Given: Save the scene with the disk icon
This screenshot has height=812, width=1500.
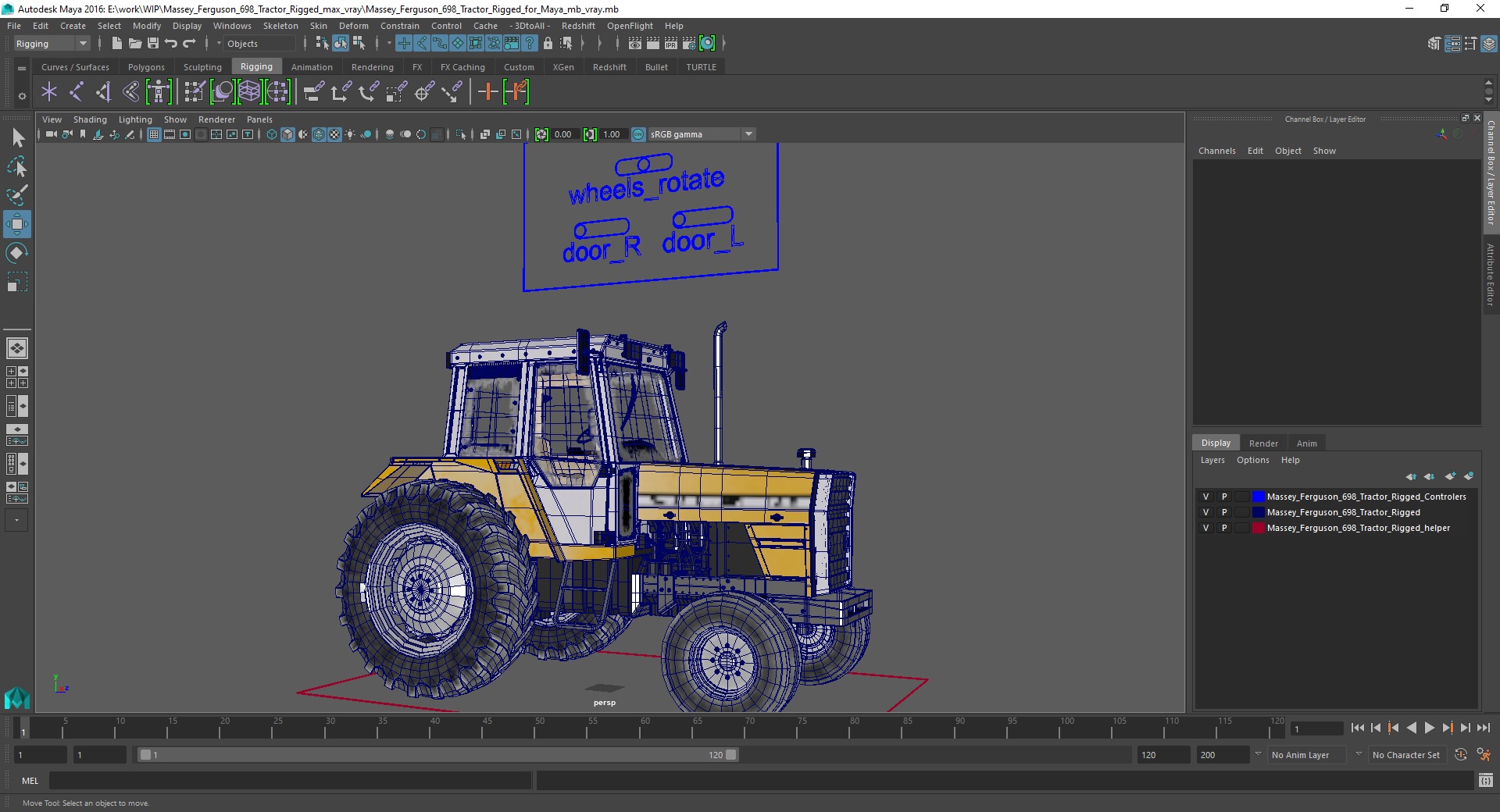Looking at the screenshot, I should [x=153, y=44].
